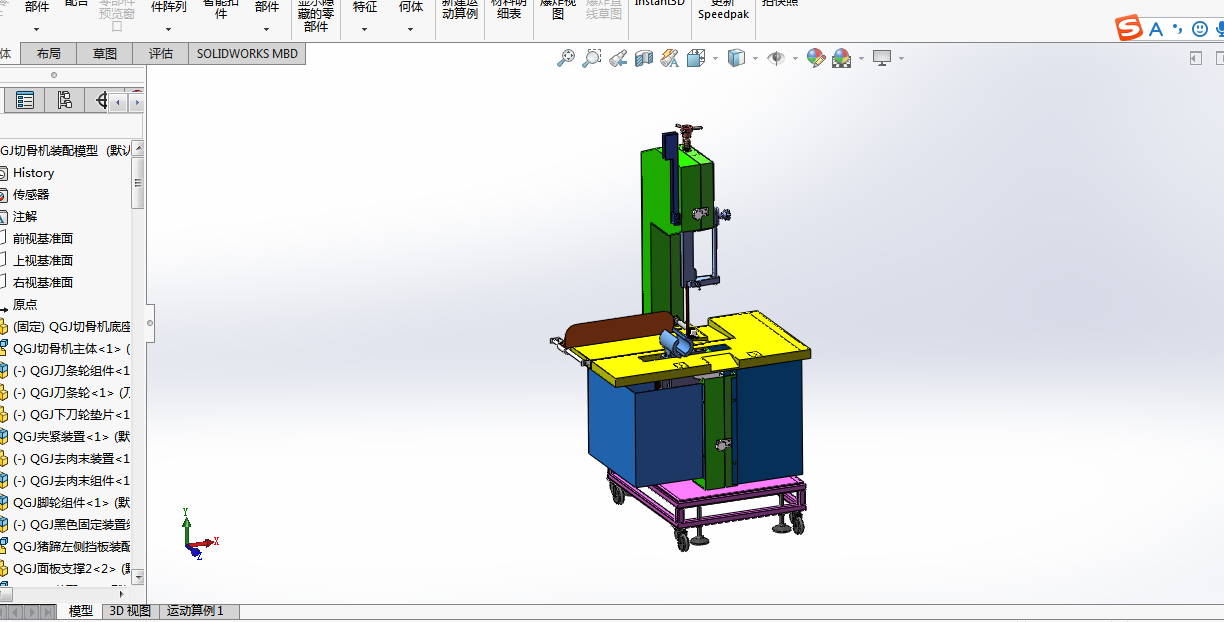Image resolution: width=1224 pixels, height=622 pixels.
Task: Select QGJ猪蹄左侧挡板装配 component
Action: tap(72, 547)
